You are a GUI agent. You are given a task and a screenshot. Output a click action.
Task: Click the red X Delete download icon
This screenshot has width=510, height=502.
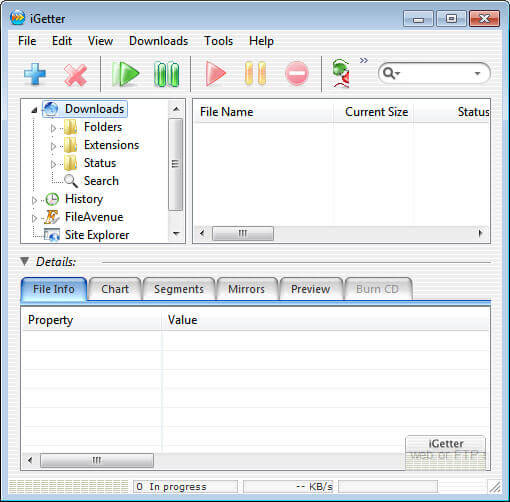pyautogui.click(x=75, y=75)
